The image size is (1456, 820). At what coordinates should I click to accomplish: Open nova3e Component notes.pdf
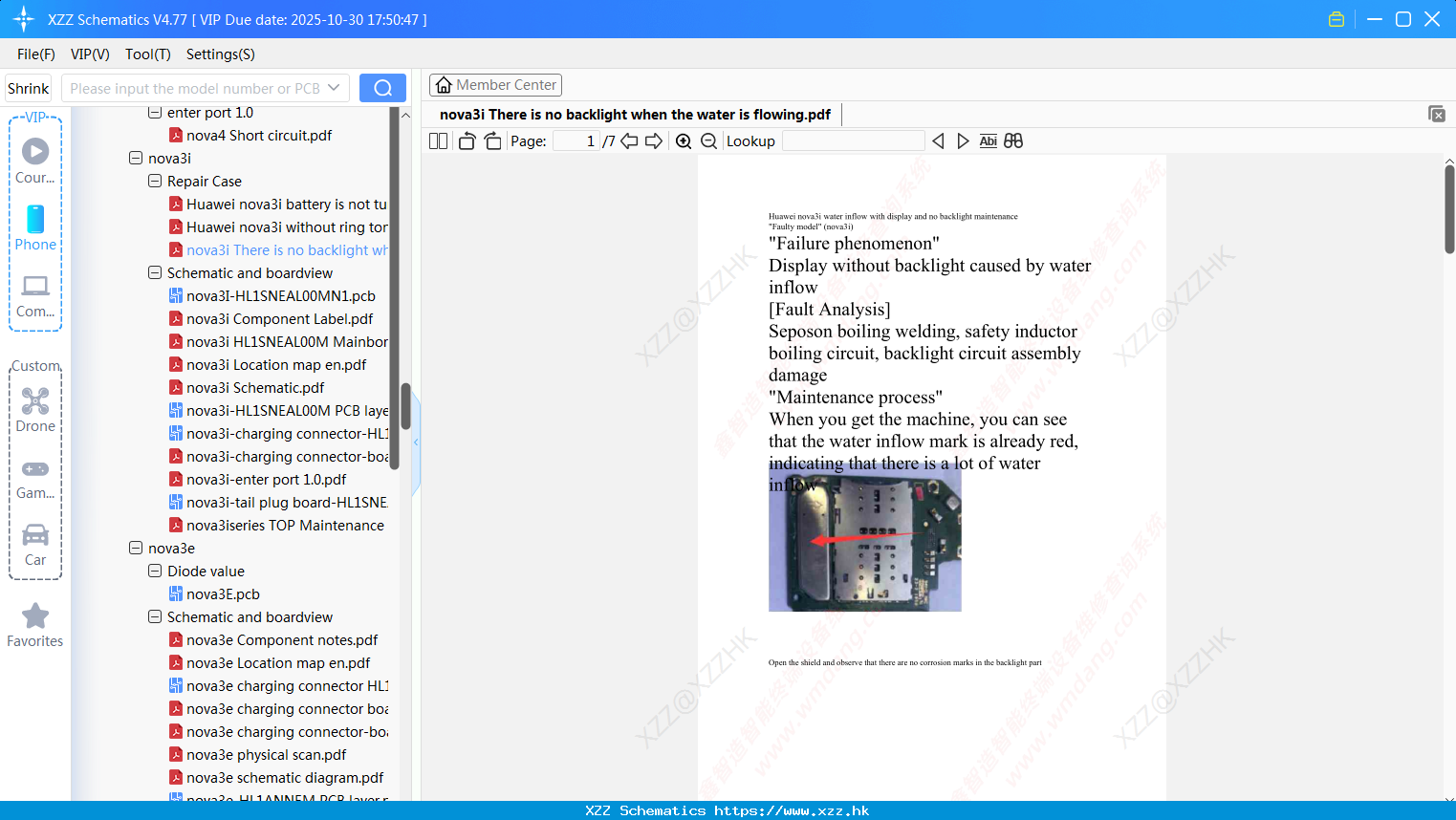tap(273, 639)
